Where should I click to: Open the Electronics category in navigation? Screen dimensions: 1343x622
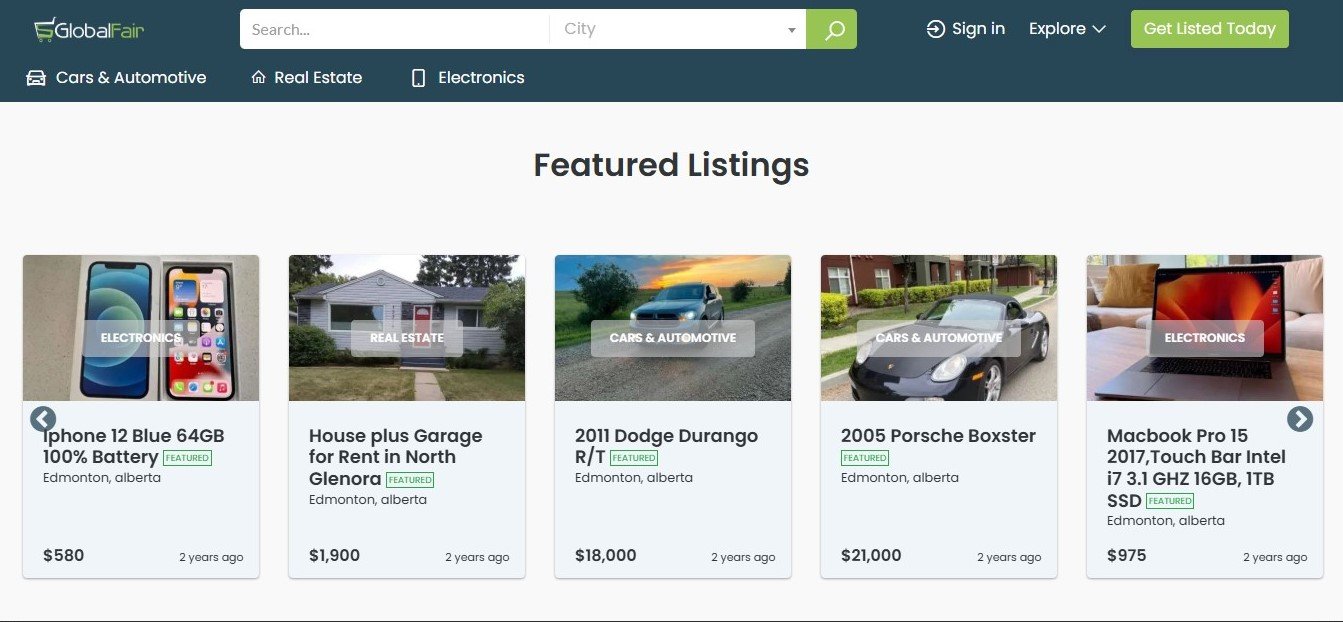tap(481, 78)
